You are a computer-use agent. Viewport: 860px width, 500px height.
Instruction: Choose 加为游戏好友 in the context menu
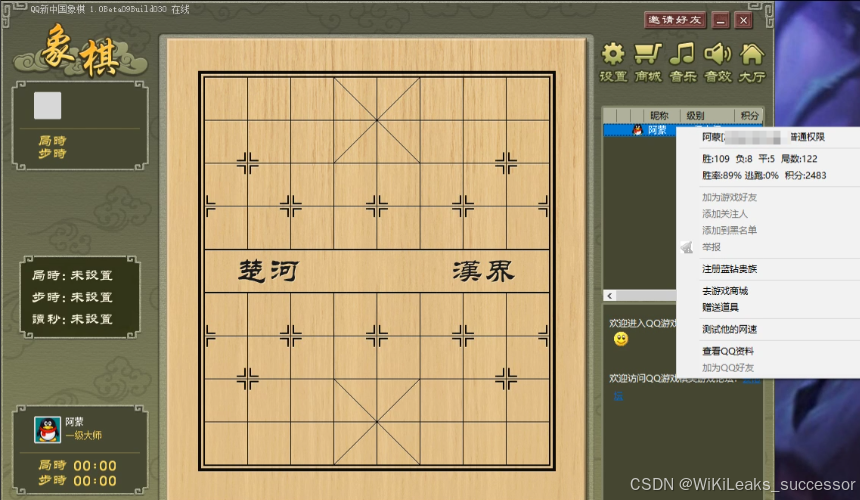pyautogui.click(x=729, y=197)
